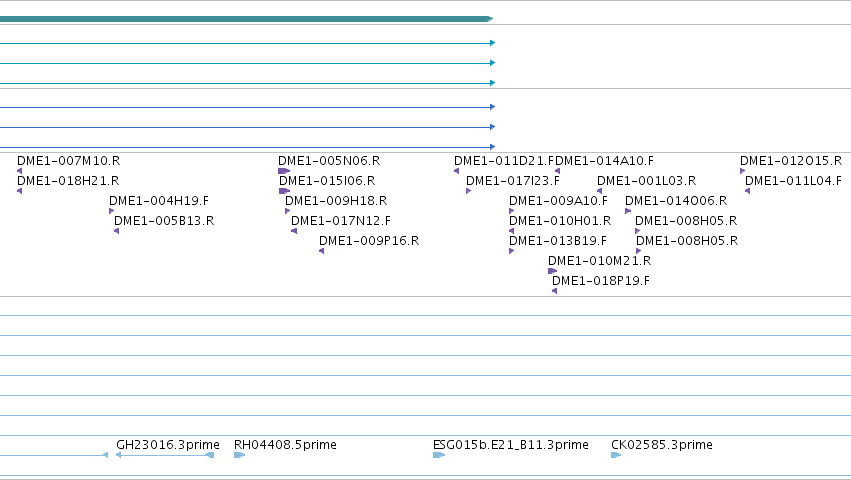This screenshot has height=480, width=851.
Task: Click the arrow glyph below DME1-018P19.F
Action: click(x=554, y=292)
